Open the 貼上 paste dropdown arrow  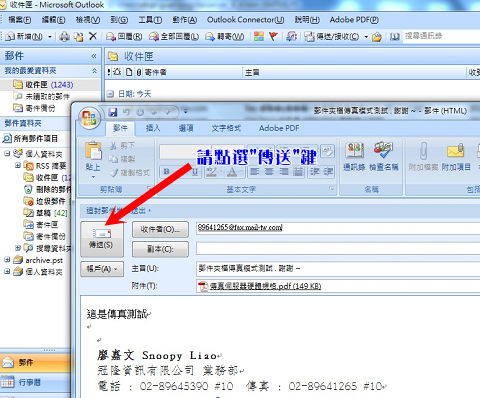pos(93,176)
